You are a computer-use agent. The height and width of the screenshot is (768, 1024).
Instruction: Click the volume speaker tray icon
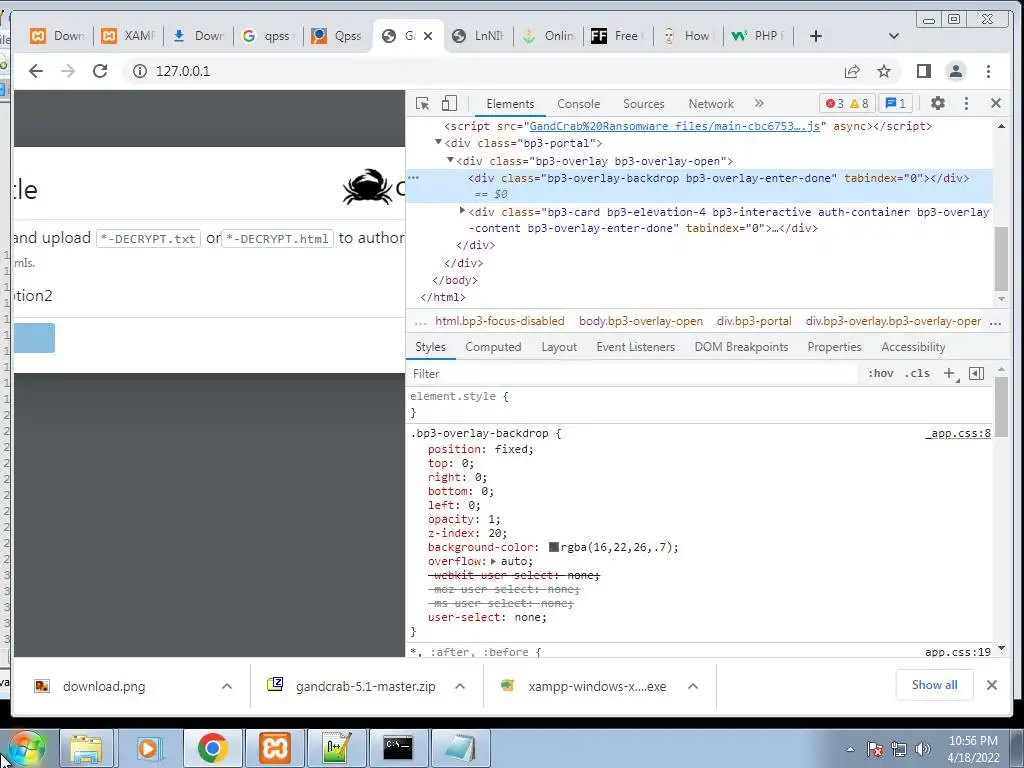pyautogui.click(x=923, y=749)
